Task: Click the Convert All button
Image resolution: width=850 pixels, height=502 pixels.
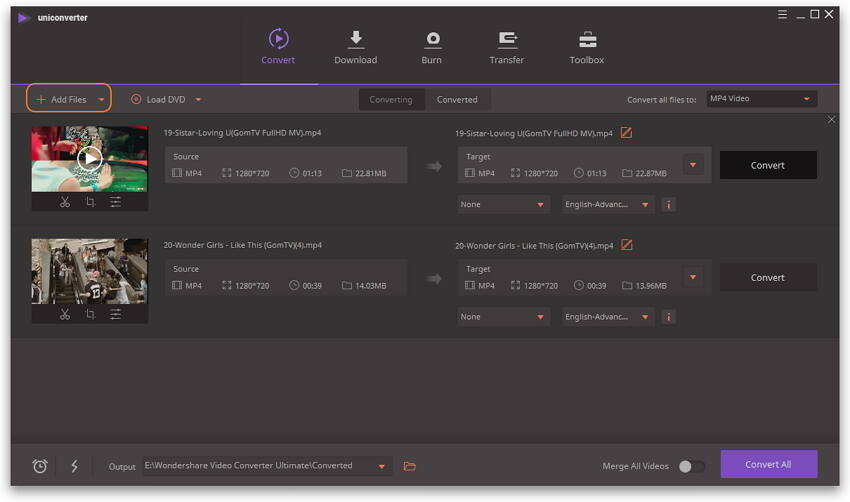Action: click(769, 464)
